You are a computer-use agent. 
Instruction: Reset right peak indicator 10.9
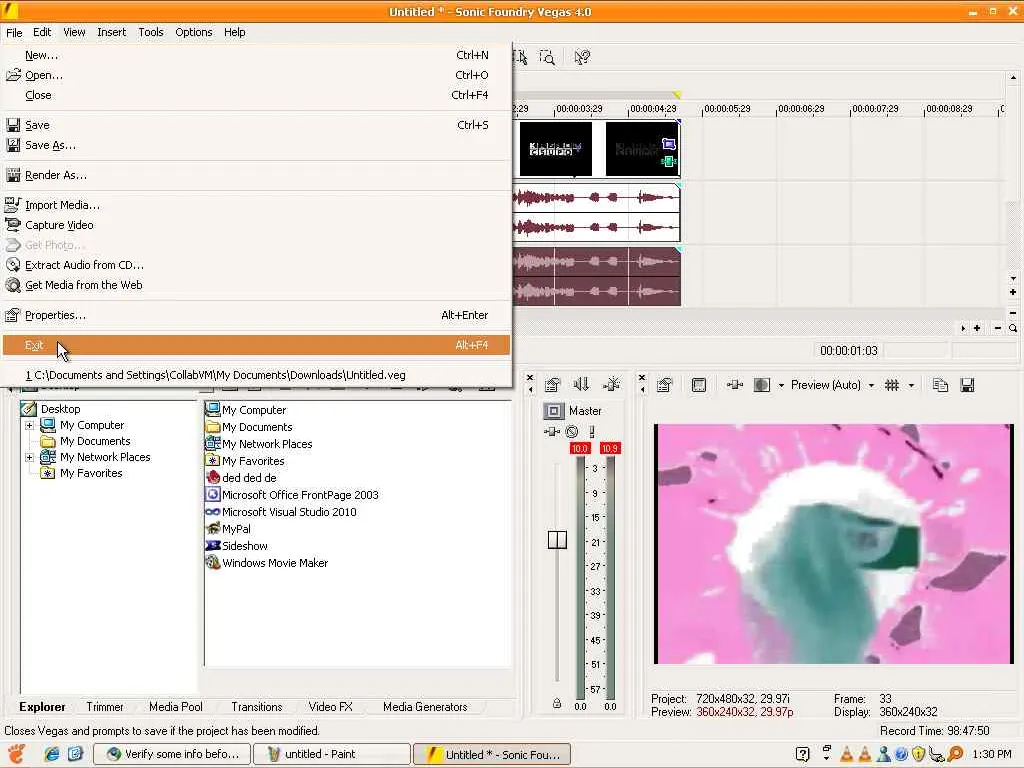click(x=610, y=449)
